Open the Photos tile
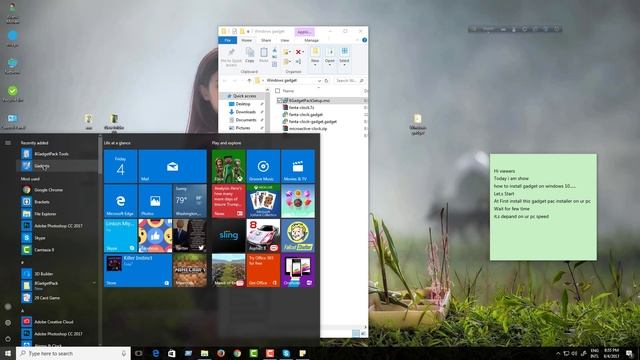Image resolution: width=640 pixels, height=360 pixels. 155,201
